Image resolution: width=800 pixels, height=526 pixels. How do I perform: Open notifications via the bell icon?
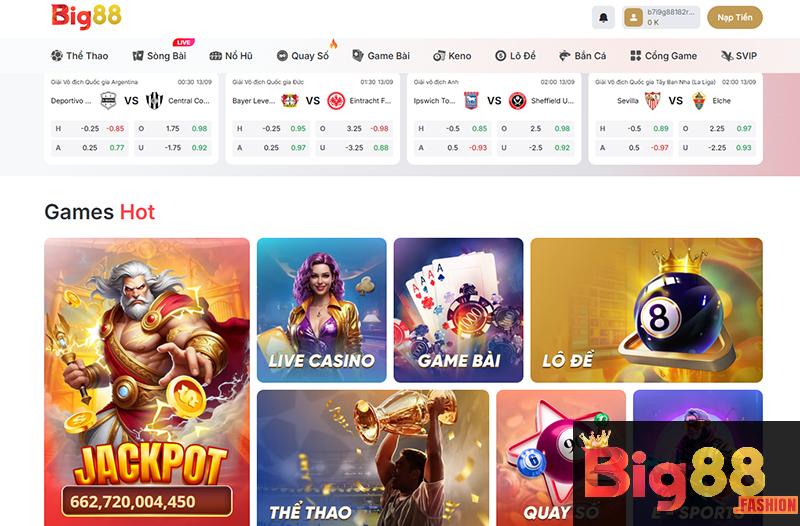pos(603,18)
